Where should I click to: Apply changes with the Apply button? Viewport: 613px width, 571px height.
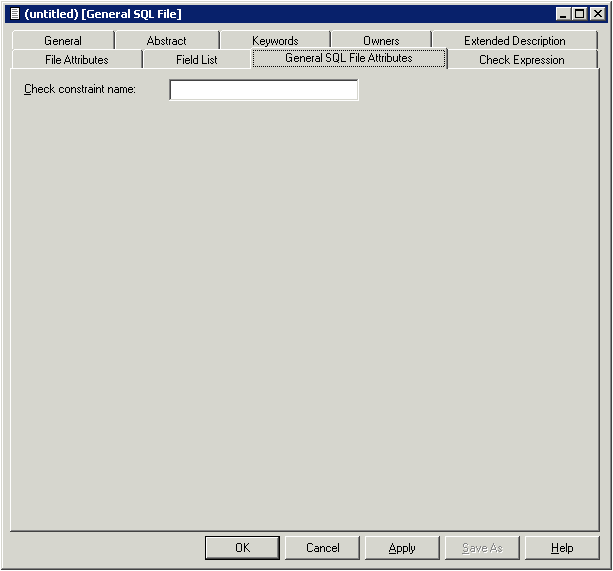tap(402, 548)
